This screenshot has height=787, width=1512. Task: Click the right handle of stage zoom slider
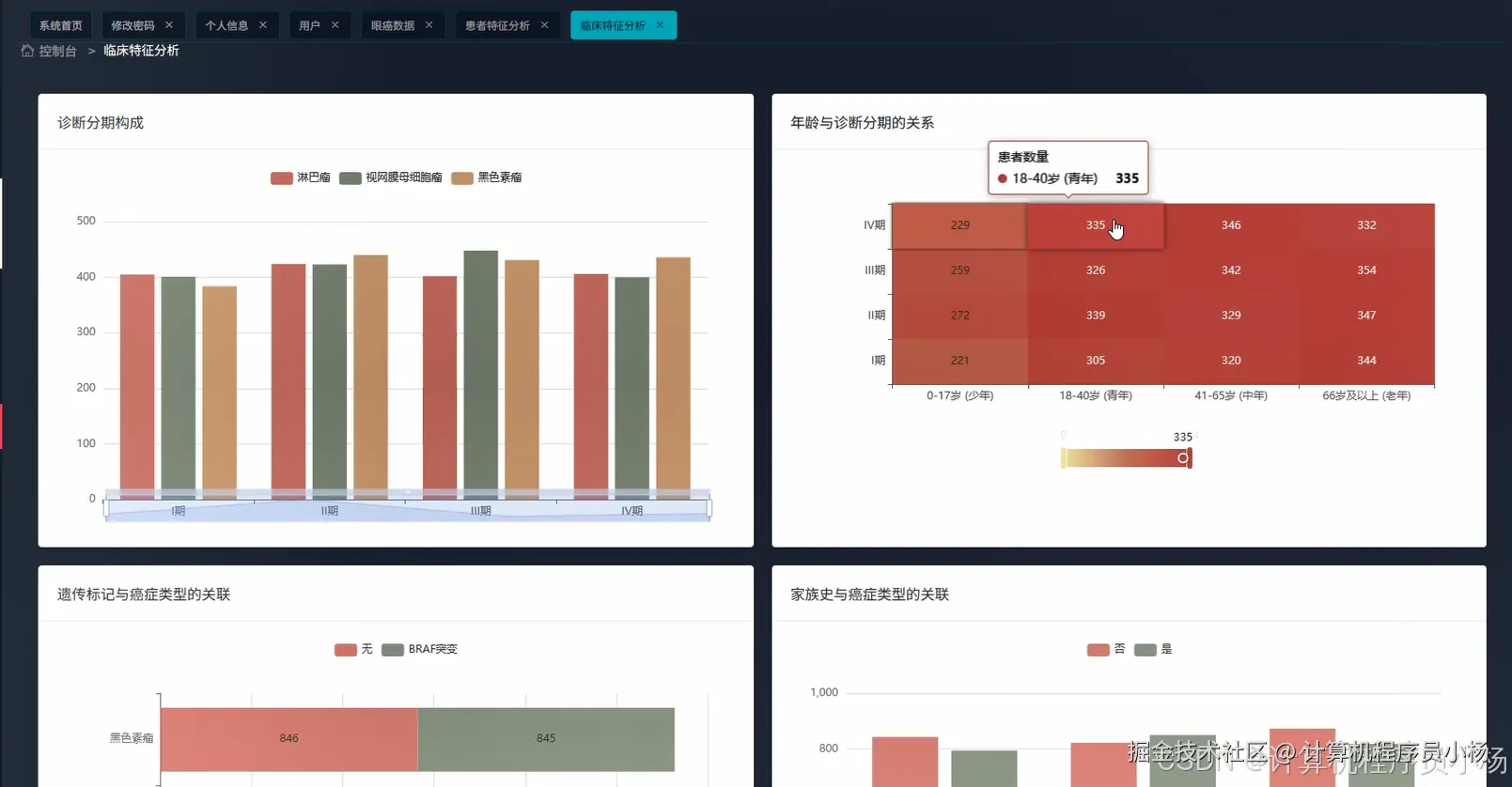709,509
